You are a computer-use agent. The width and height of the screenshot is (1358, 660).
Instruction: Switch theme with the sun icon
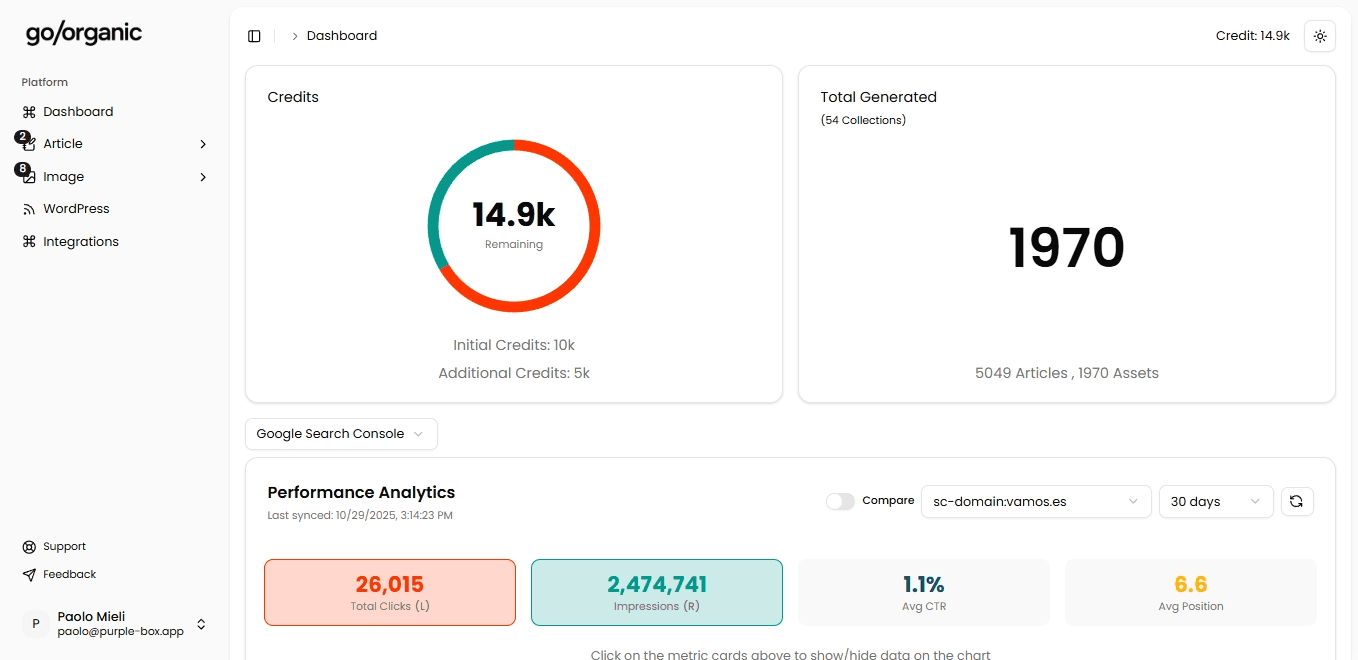tap(1320, 36)
